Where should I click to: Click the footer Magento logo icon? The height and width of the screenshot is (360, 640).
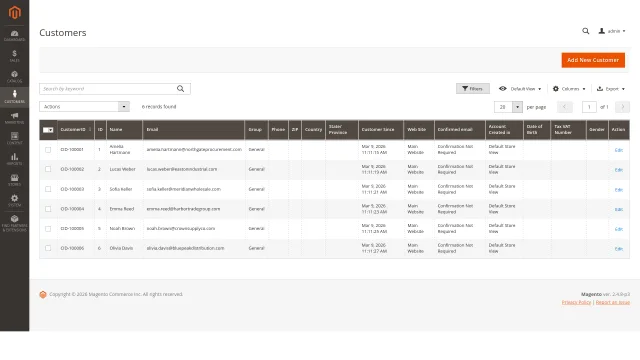(x=43, y=294)
